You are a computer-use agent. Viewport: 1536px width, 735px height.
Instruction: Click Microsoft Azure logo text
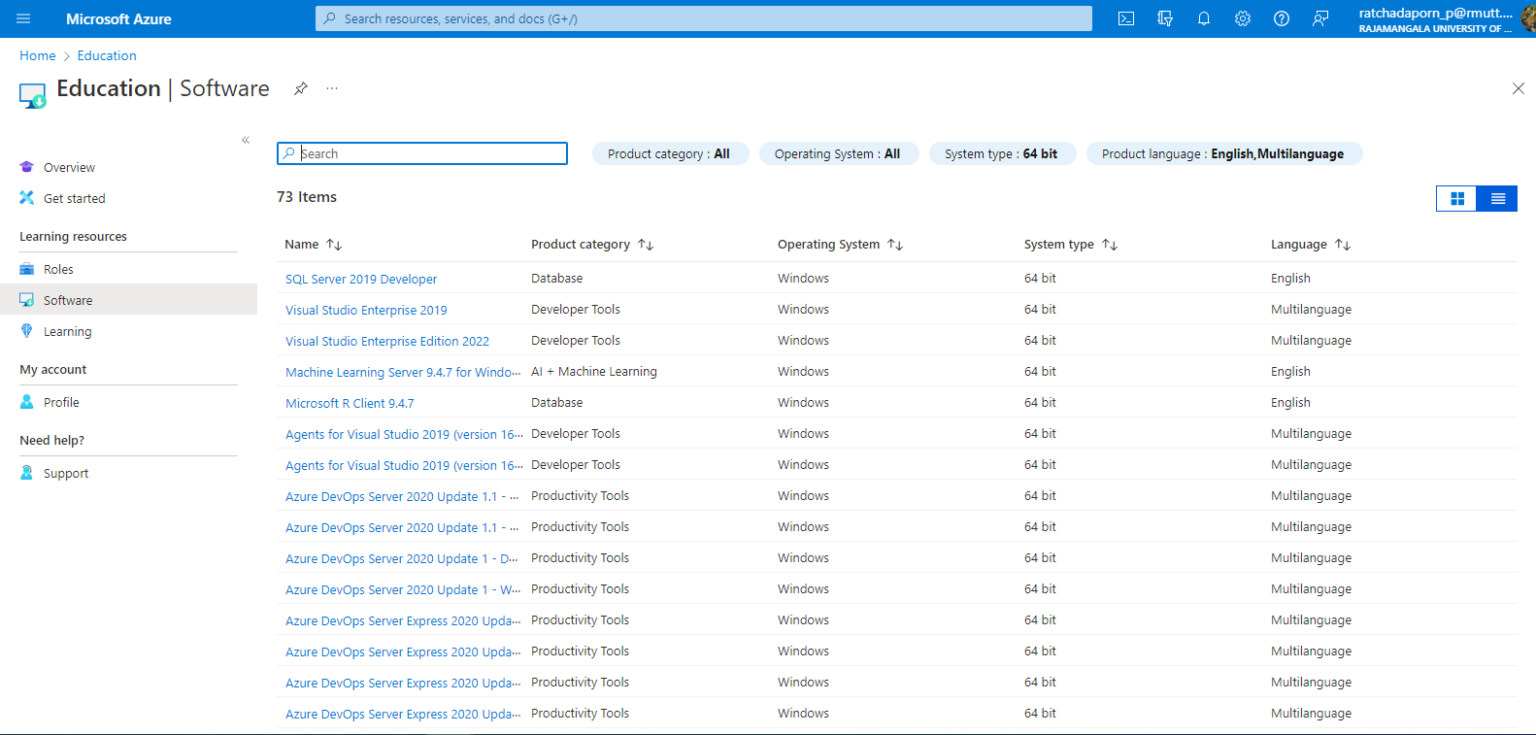point(118,19)
